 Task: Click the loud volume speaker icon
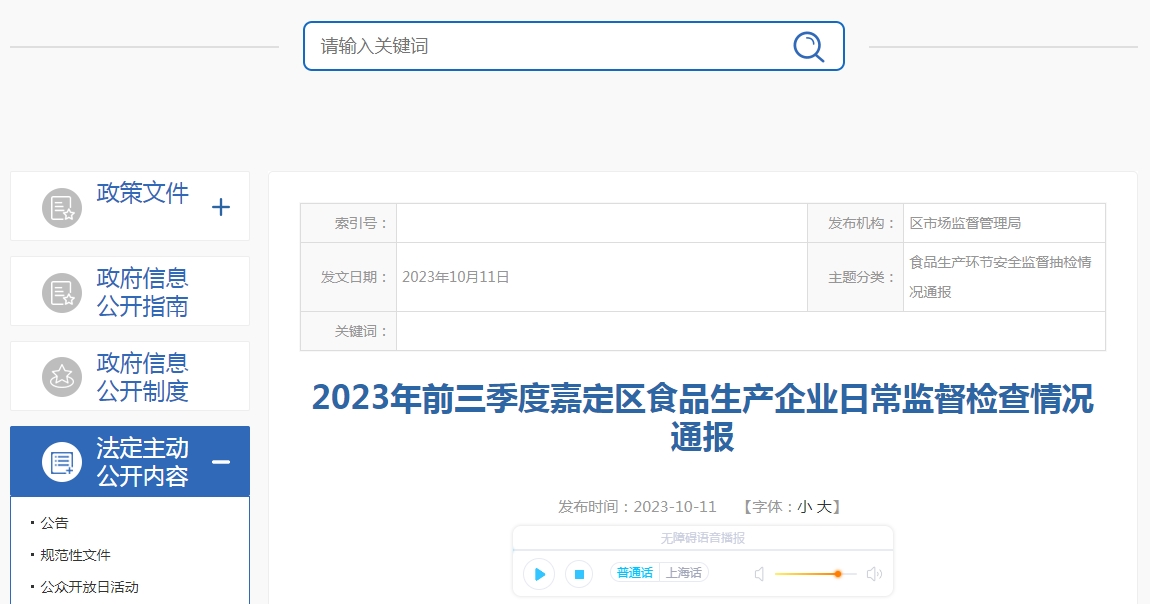pos(874,574)
